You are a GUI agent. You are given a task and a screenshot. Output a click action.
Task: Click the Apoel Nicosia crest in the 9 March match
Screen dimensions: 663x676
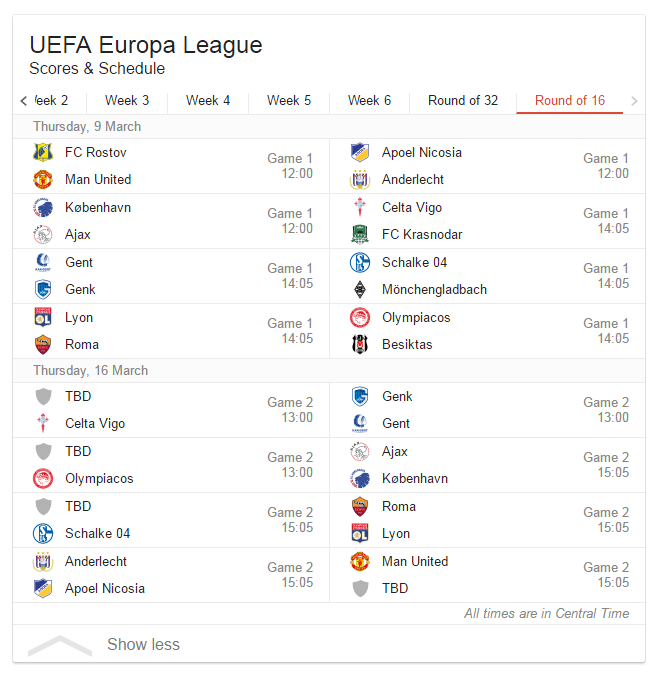[360, 152]
